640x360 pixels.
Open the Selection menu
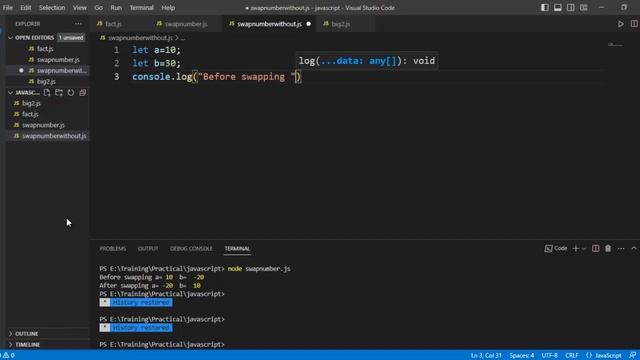click(52, 8)
